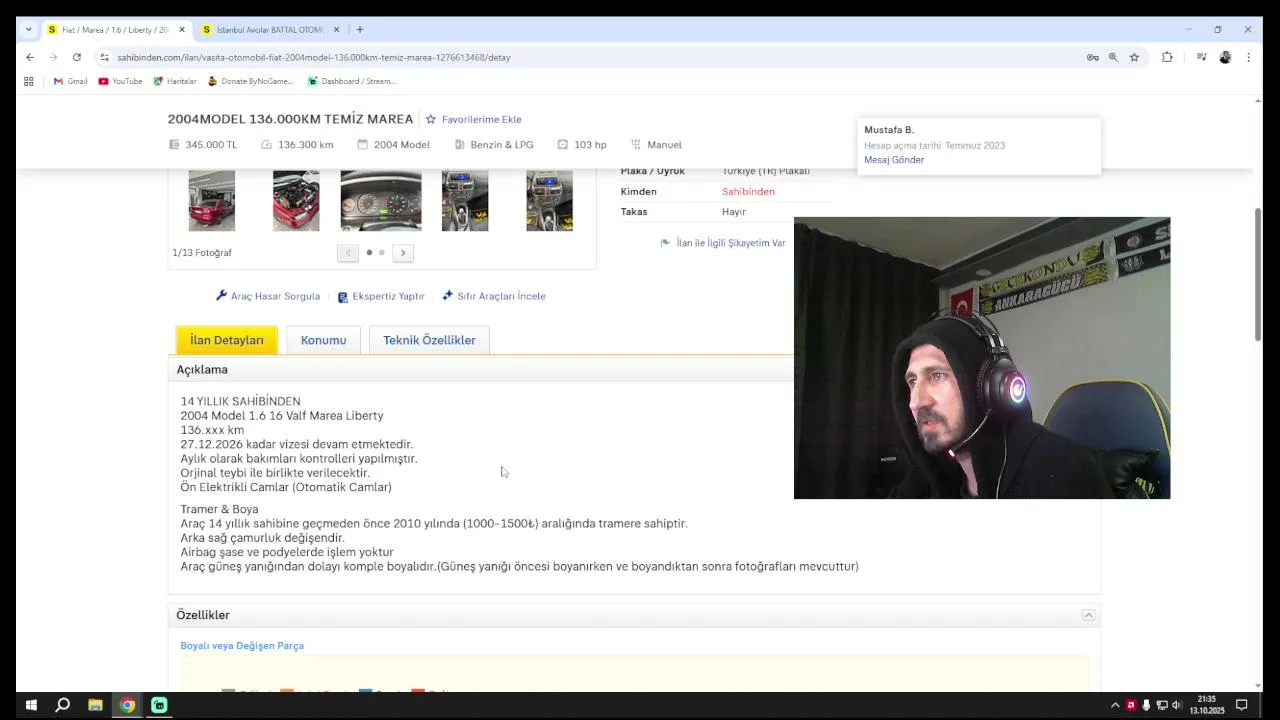The height and width of the screenshot is (720, 1280).
Task: Switch to the İstanbul Avcılar BATTAL OTOMOTİV tab
Action: coord(270,30)
